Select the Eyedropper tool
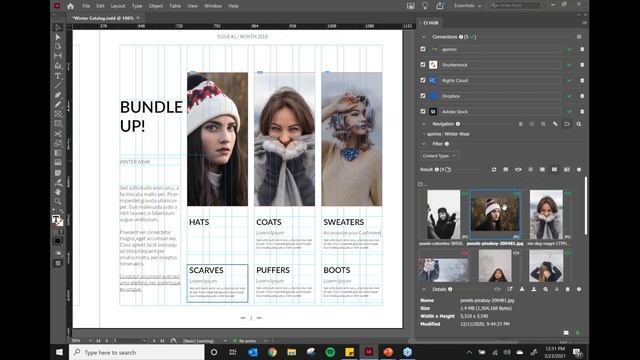Screen dimensions: 640x360 point(58,182)
